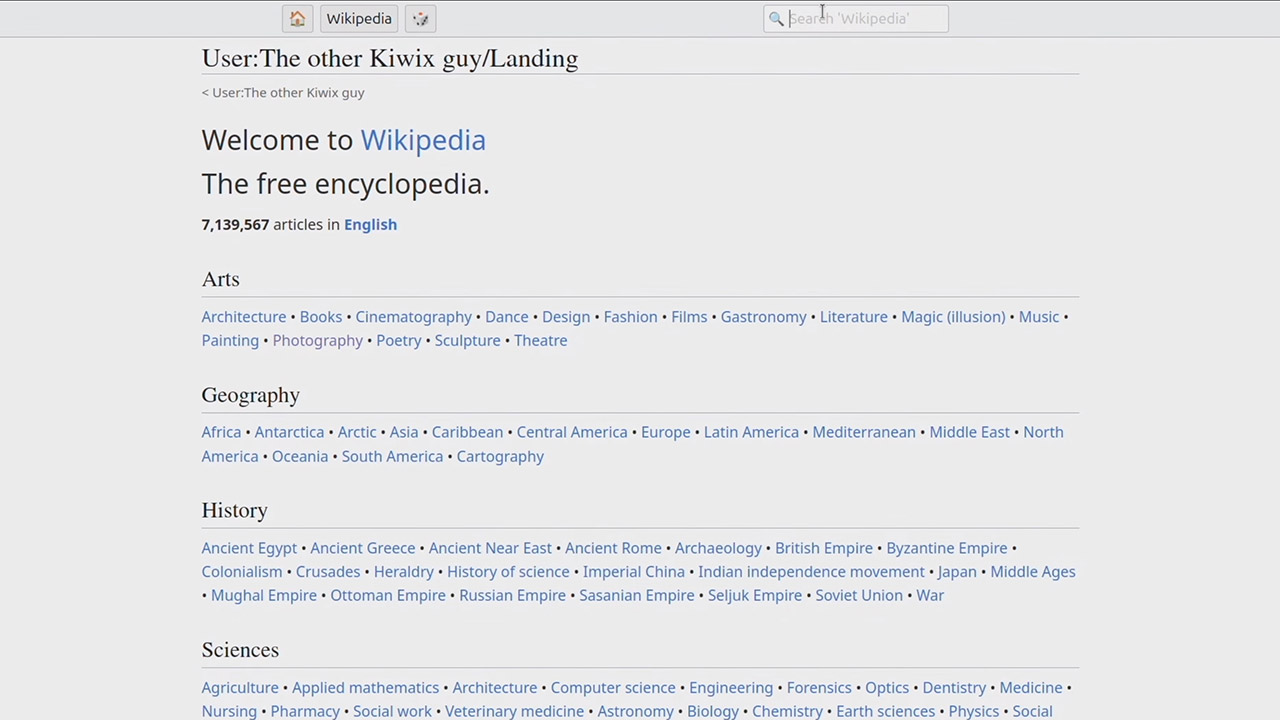The width and height of the screenshot is (1280, 720).
Task: Open the Europe link
Action: pos(666,432)
